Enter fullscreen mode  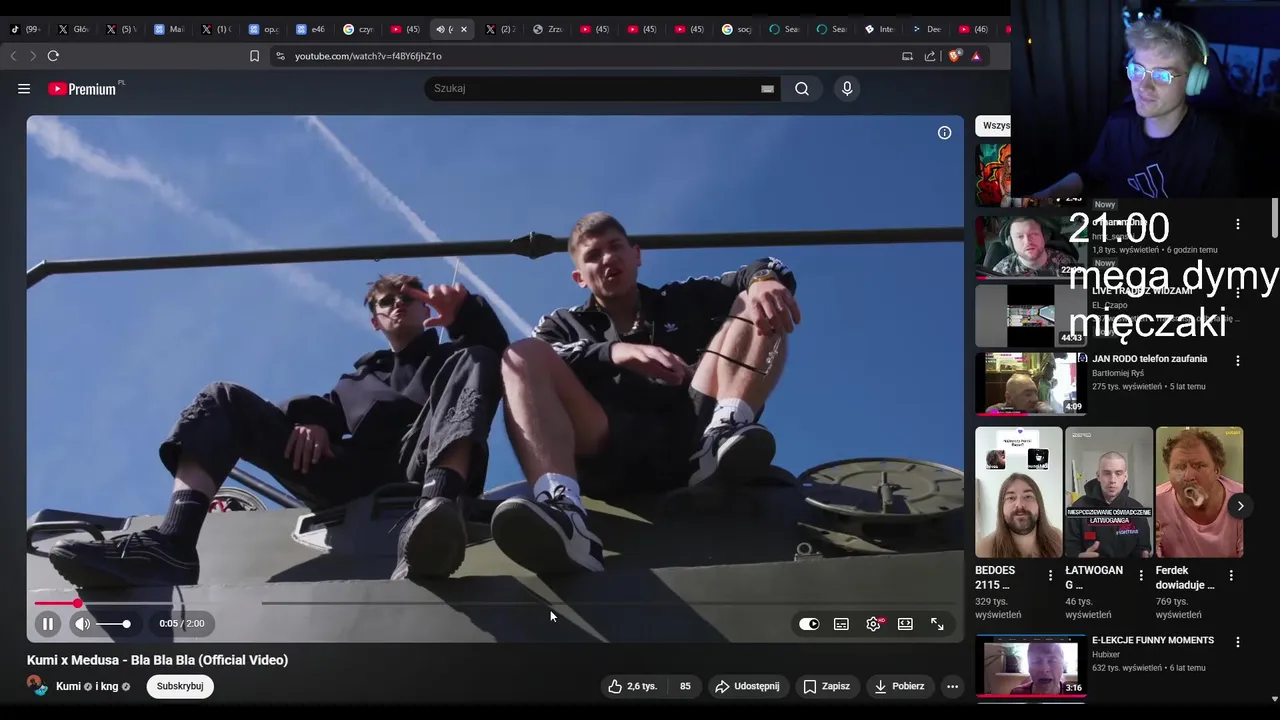coord(937,624)
